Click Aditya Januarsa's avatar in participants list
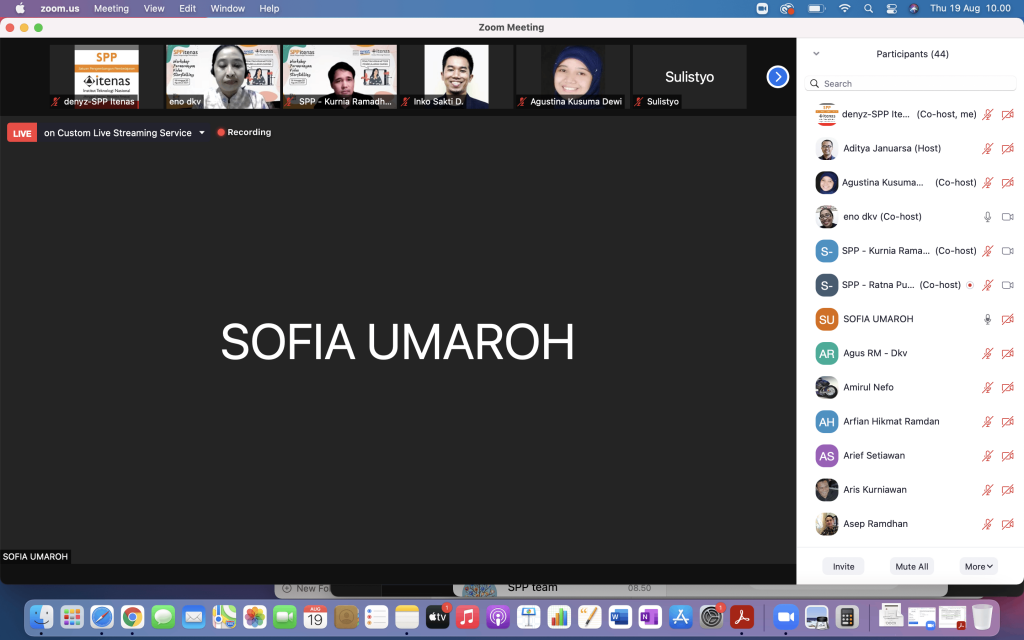1024x640 pixels. [826, 149]
